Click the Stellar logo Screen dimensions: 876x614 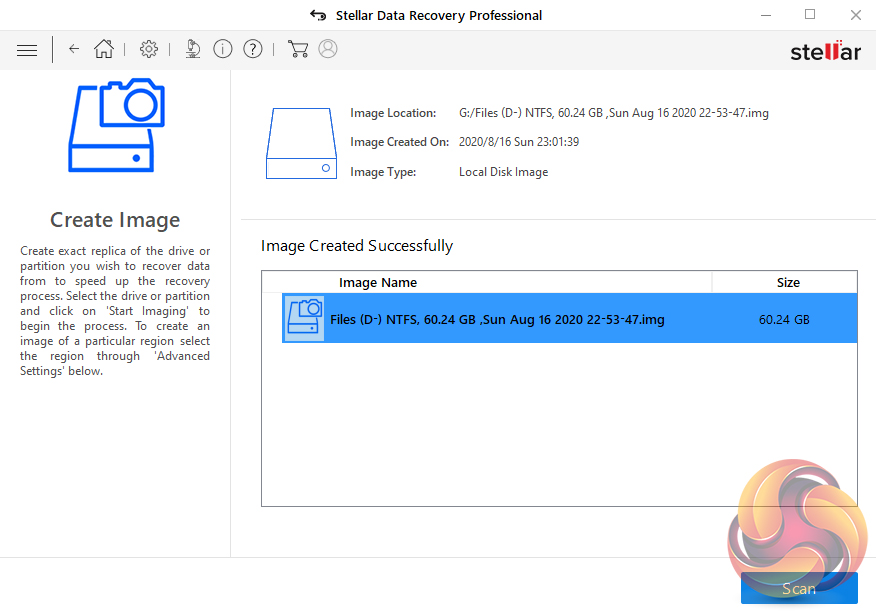pyautogui.click(x=825, y=51)
